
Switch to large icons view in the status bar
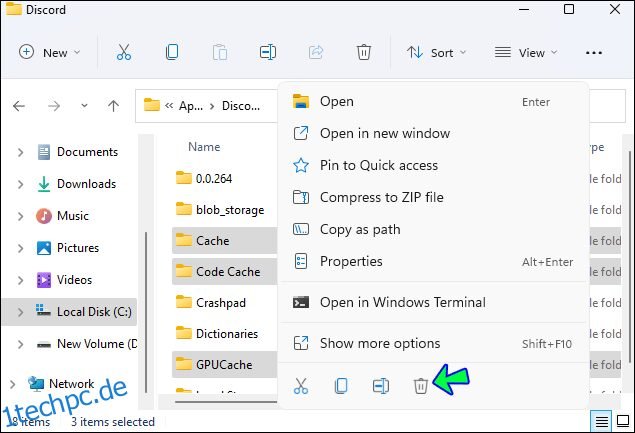pos(623,421)
